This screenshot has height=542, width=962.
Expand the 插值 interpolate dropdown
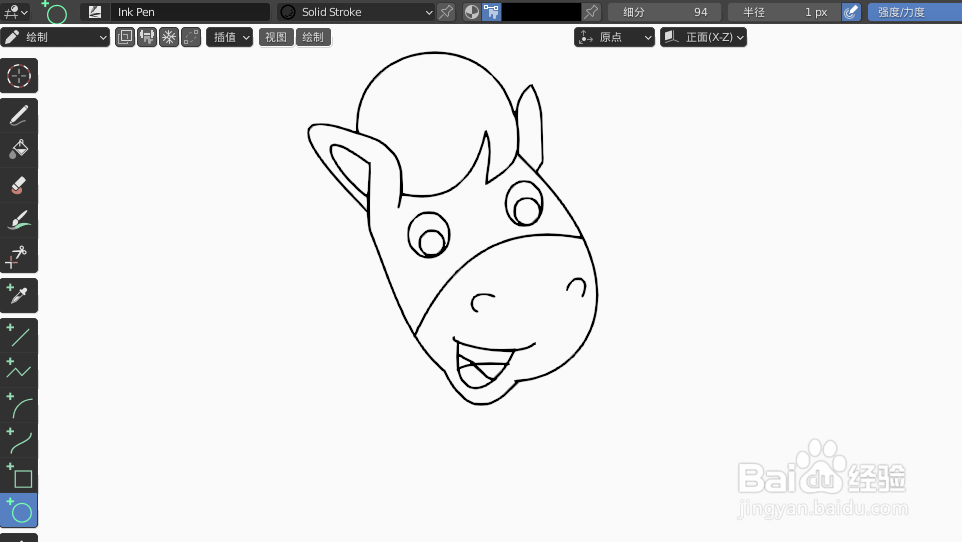(229, 37)
